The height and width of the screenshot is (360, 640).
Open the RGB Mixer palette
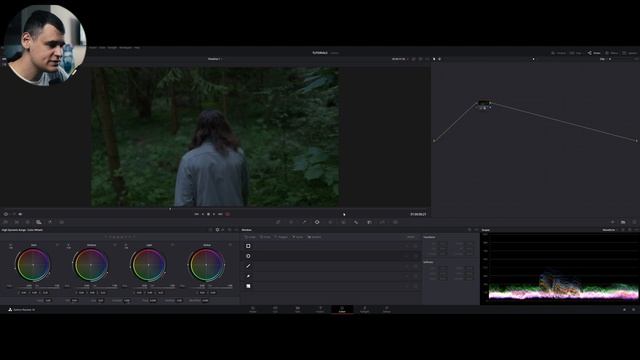coord(50,222)
